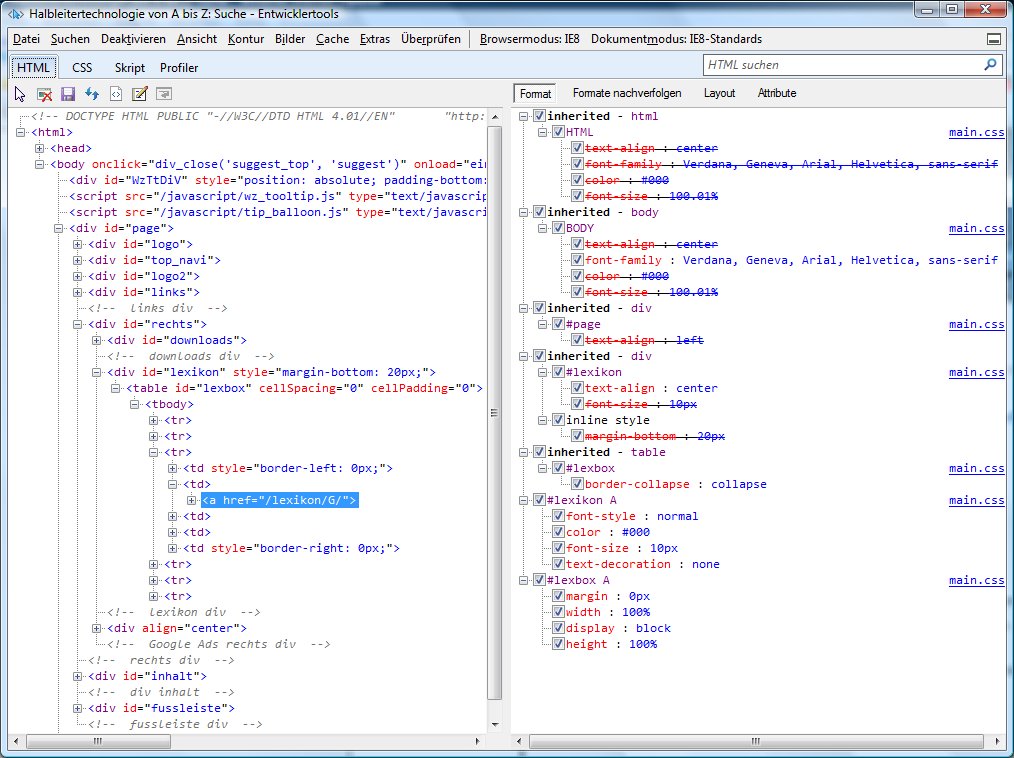This screenshot has height=758, width=1014.
Task: Open the Formate nachverfolgen pane
Action: click(627, 93)
